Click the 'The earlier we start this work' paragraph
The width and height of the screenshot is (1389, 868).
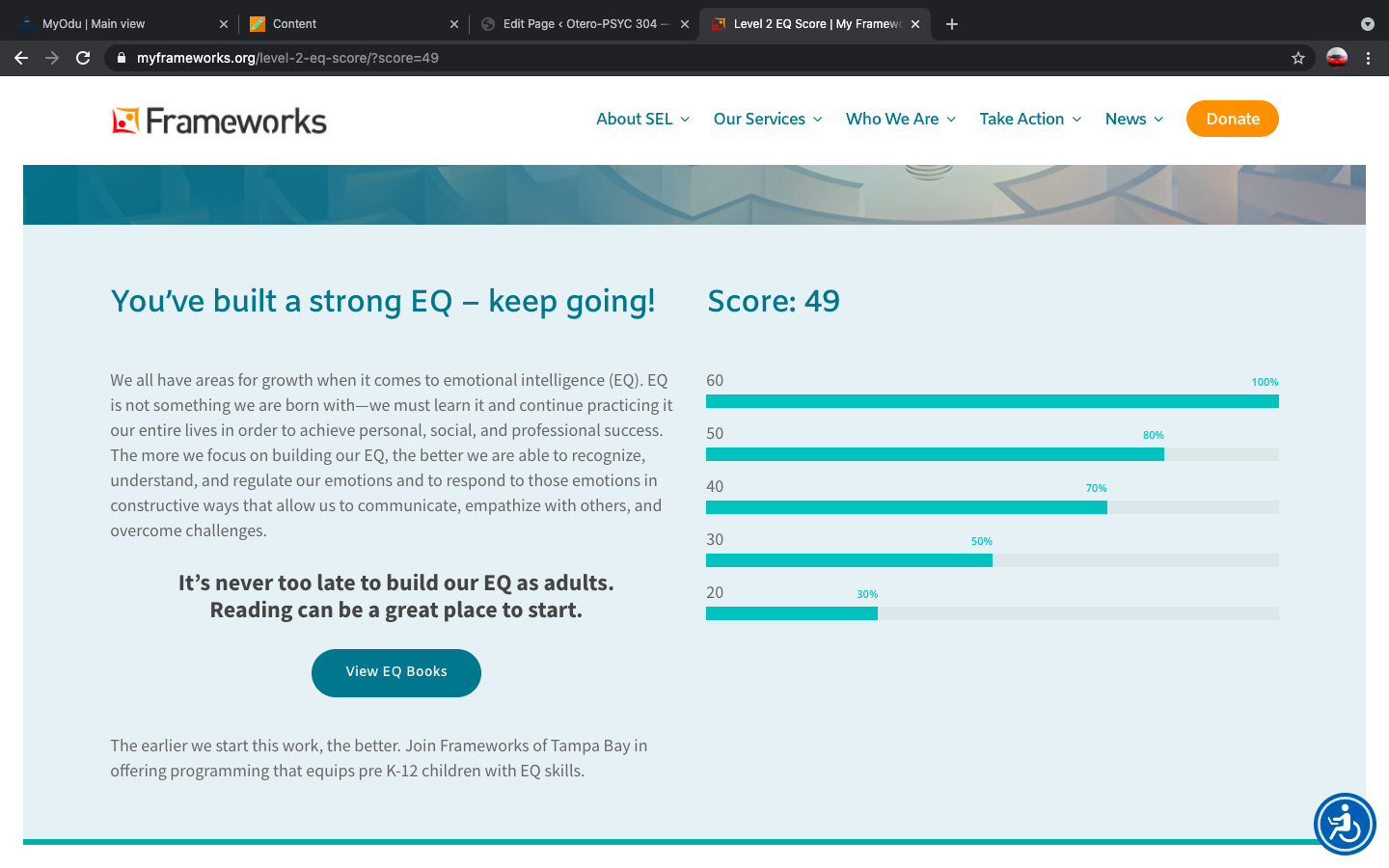click(379, 758)
